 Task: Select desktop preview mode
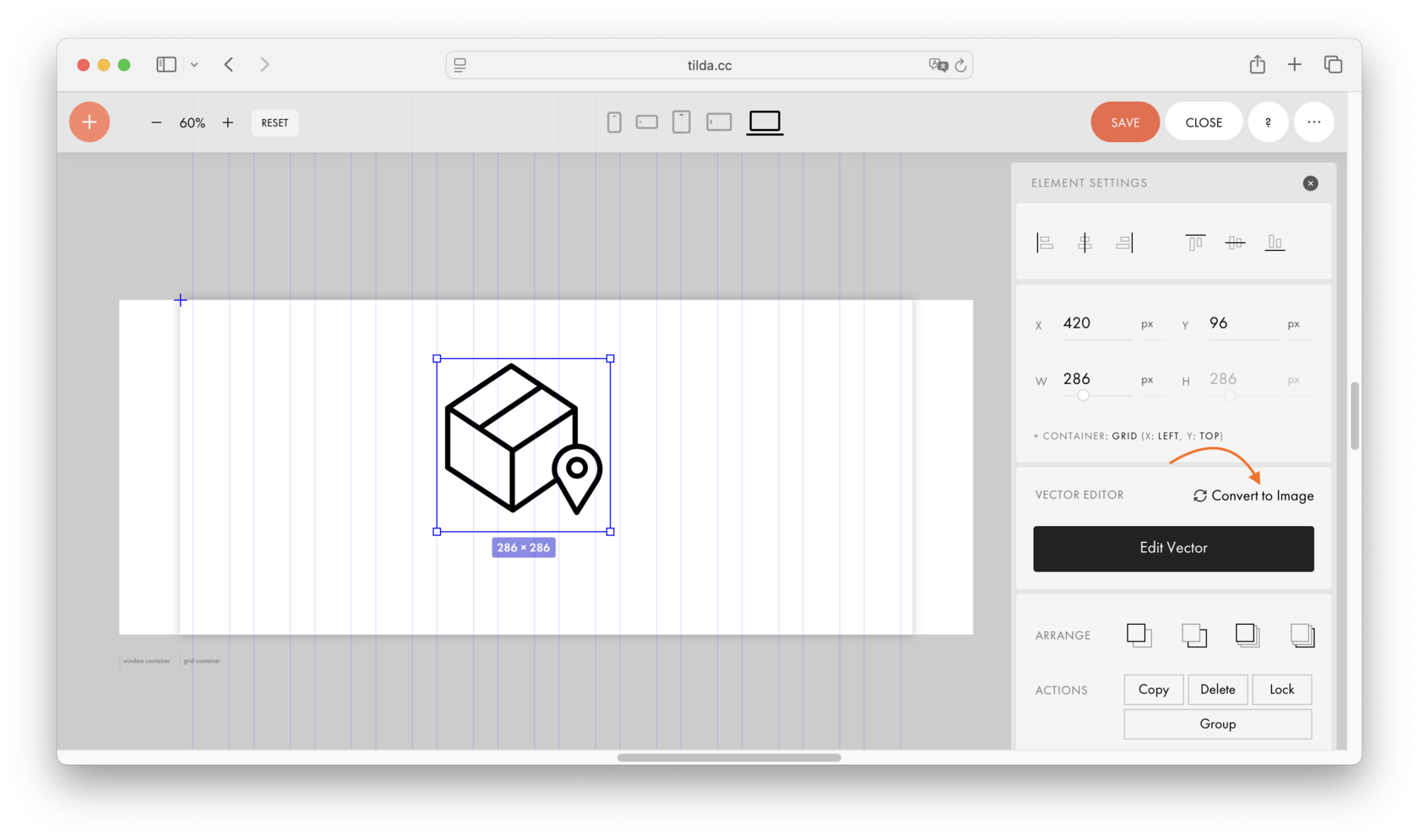tap(764, 122)
